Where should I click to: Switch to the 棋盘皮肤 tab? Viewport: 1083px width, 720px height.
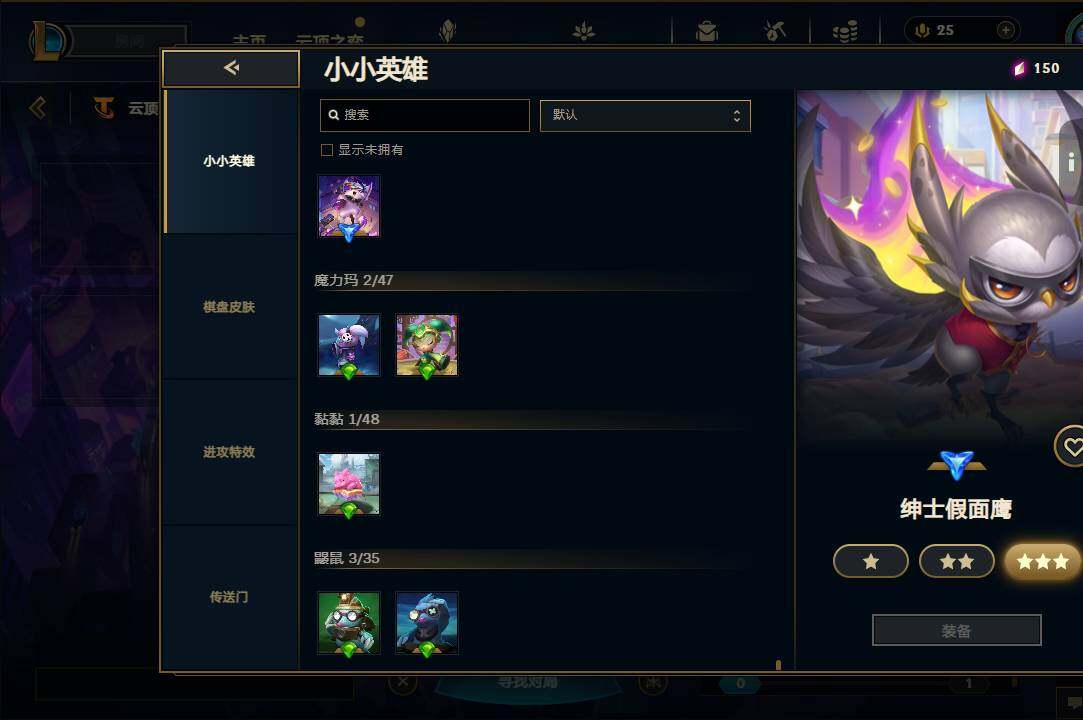point(229,307)
